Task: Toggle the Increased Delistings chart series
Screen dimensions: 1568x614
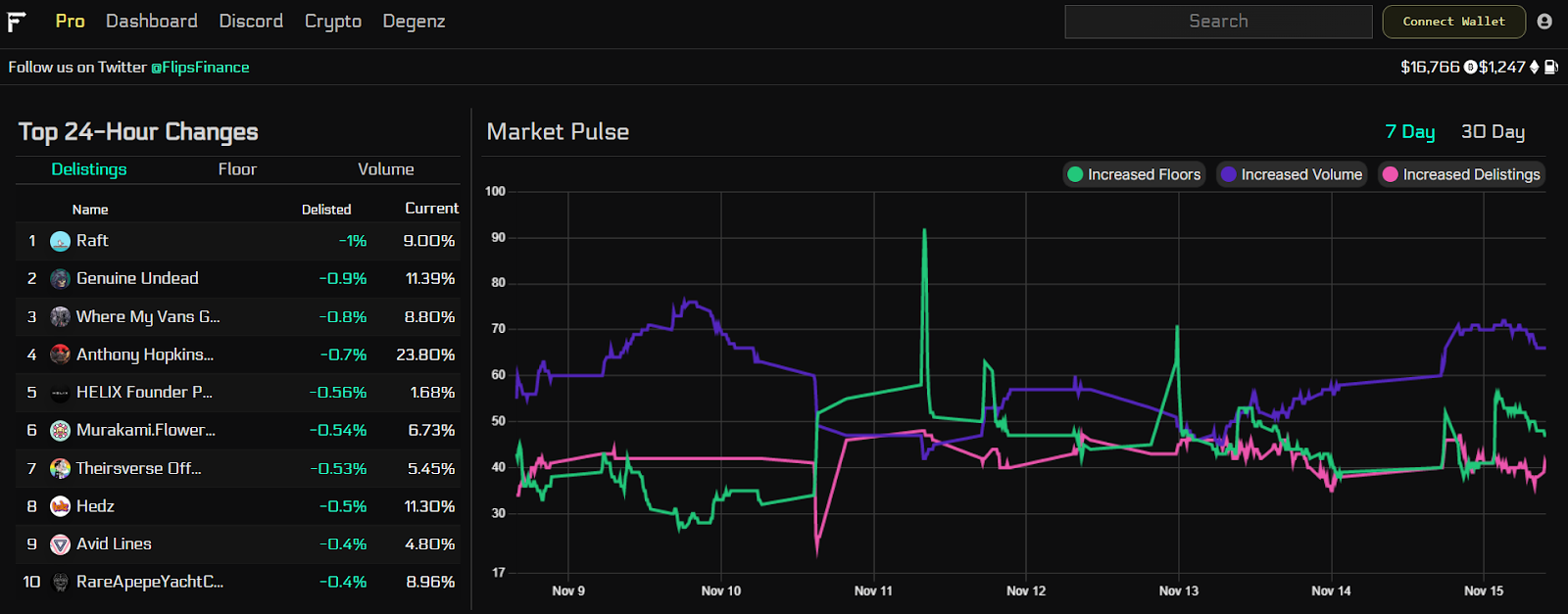Action: (x=1461, y=174)
